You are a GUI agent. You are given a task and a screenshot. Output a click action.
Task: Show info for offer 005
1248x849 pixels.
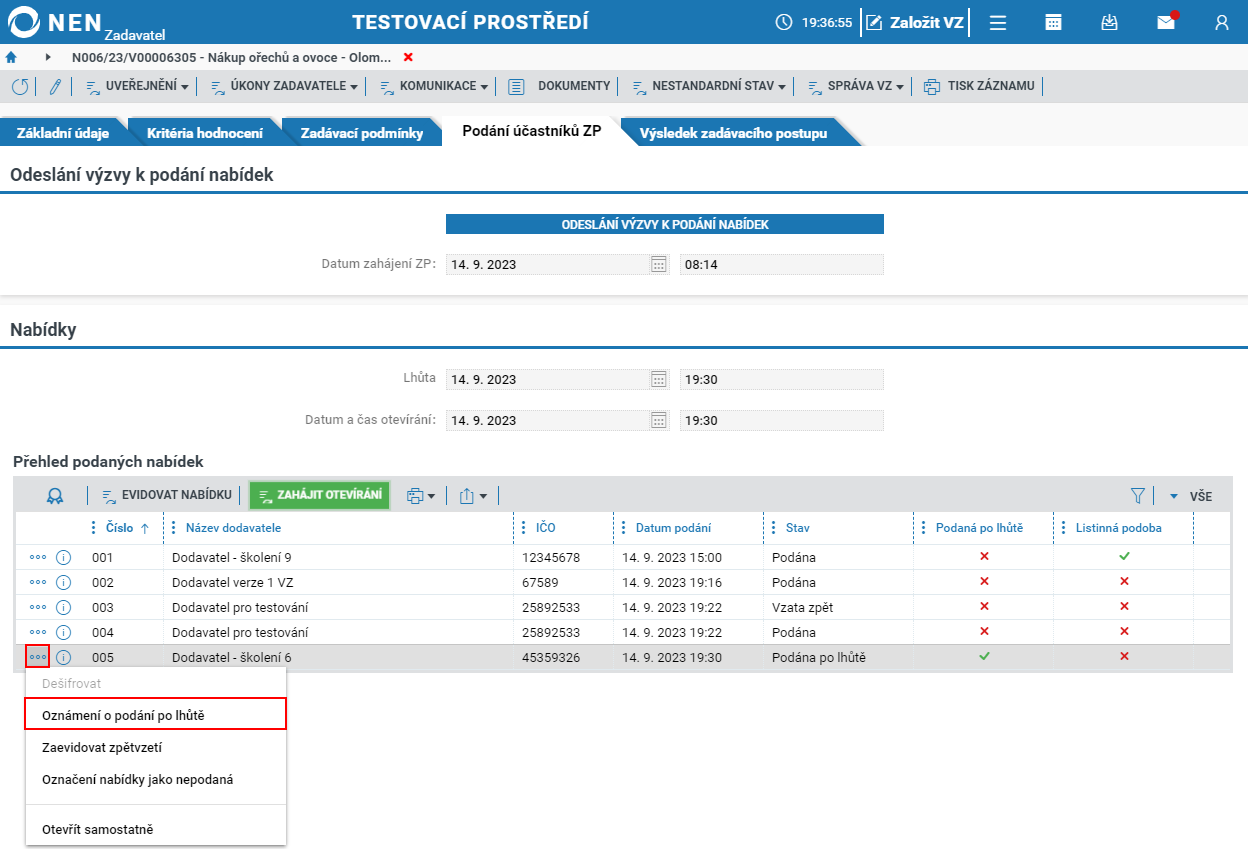point(63,657)
